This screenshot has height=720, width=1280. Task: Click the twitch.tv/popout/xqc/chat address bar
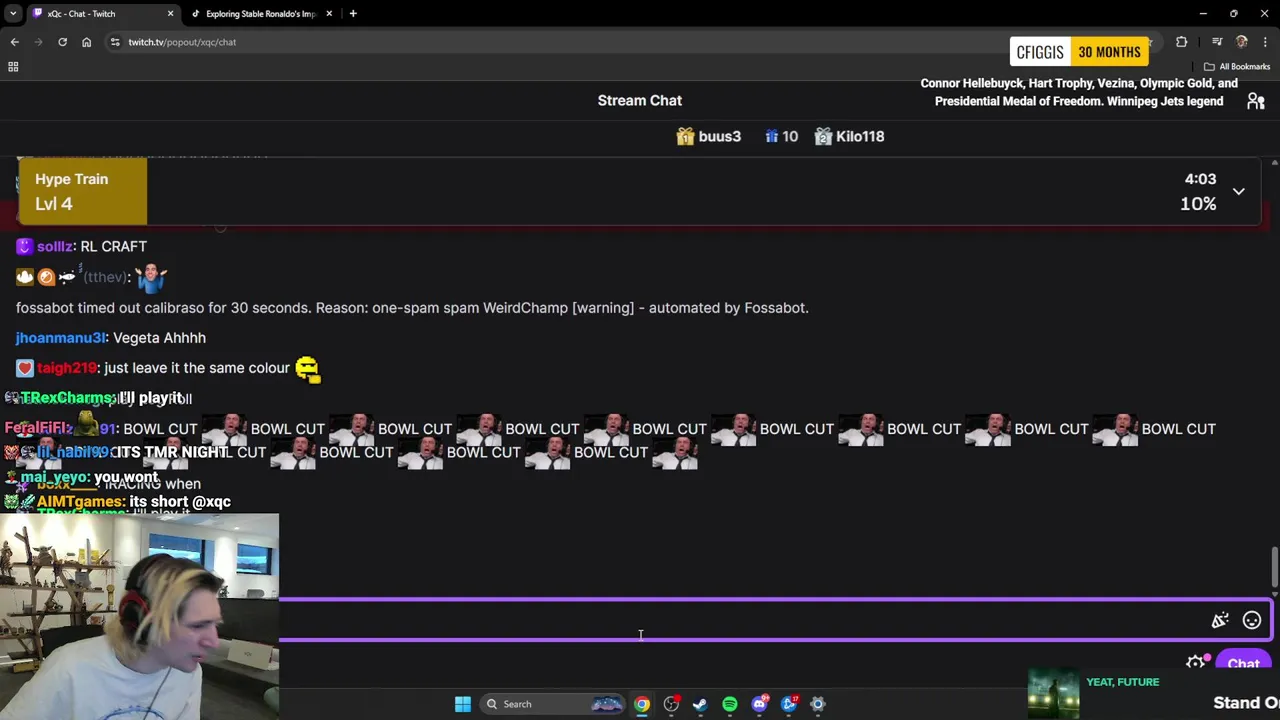(x=182, y=42)
